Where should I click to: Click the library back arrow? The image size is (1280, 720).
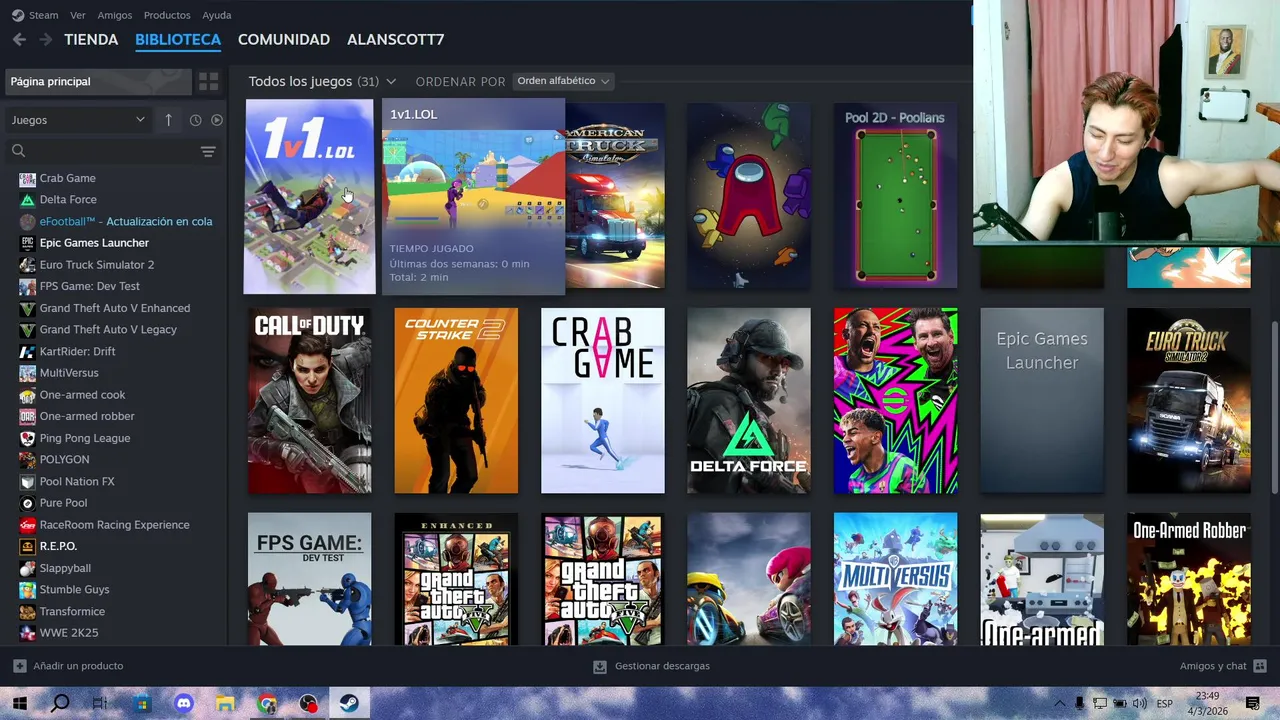click(19, 39)
